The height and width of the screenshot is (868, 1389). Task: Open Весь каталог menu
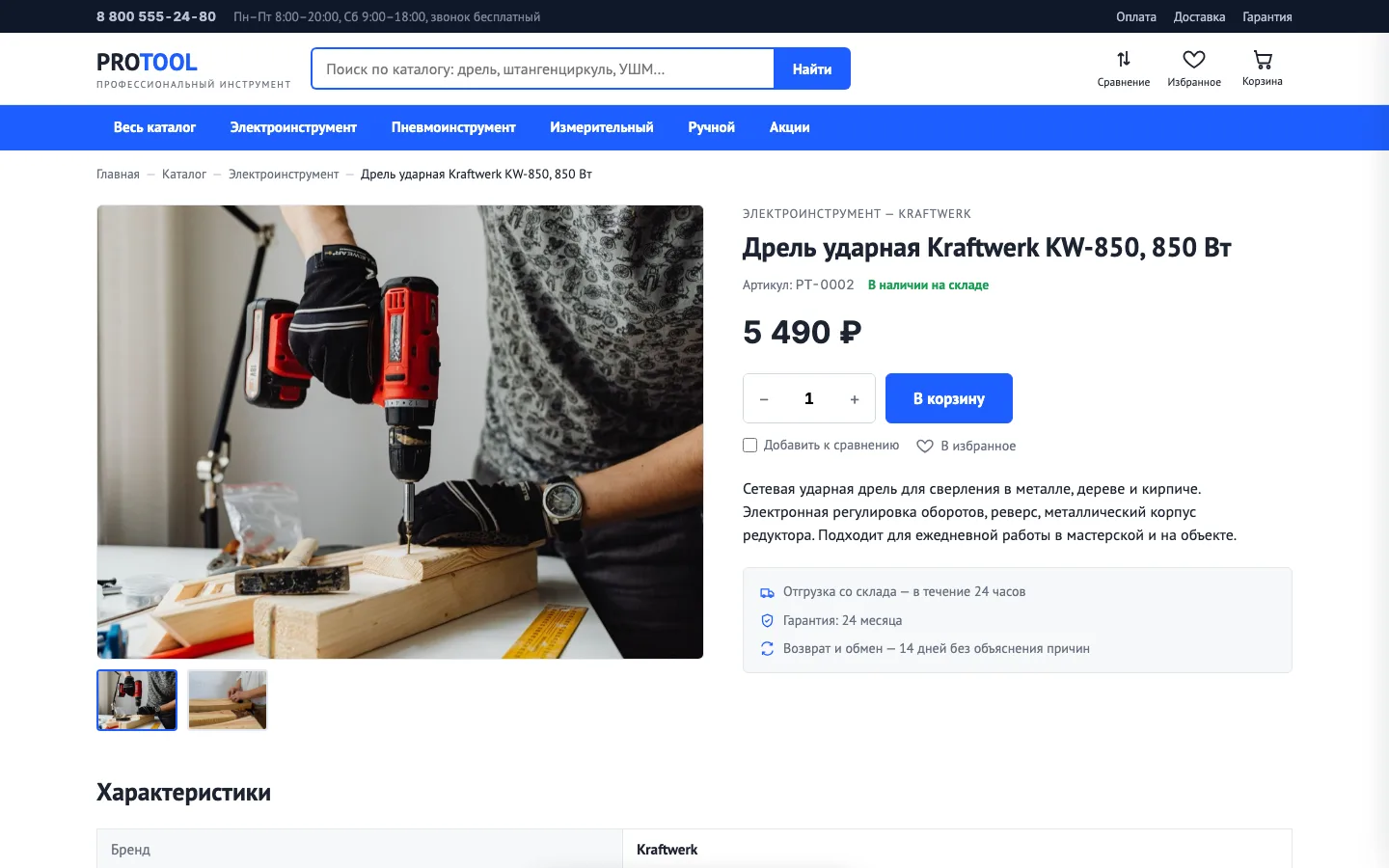click(154, 127)
